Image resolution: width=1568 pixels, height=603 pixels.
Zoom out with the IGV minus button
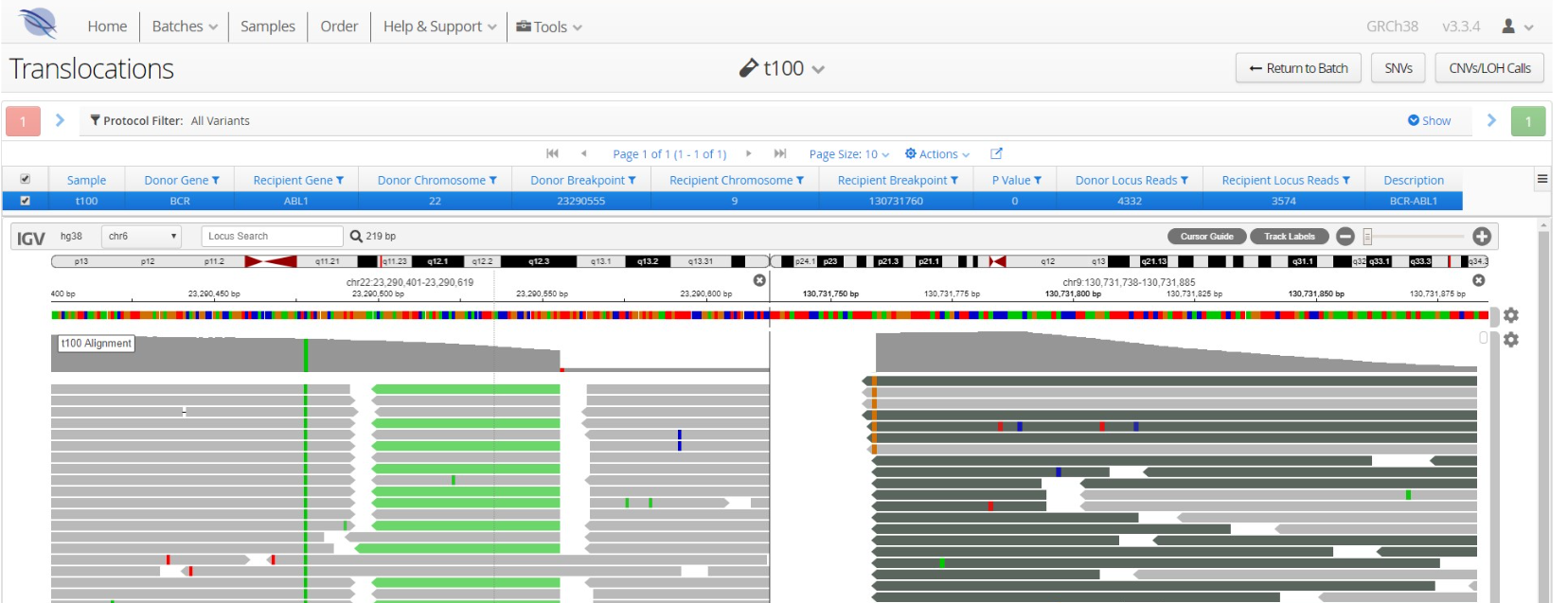pos(1345,237)
